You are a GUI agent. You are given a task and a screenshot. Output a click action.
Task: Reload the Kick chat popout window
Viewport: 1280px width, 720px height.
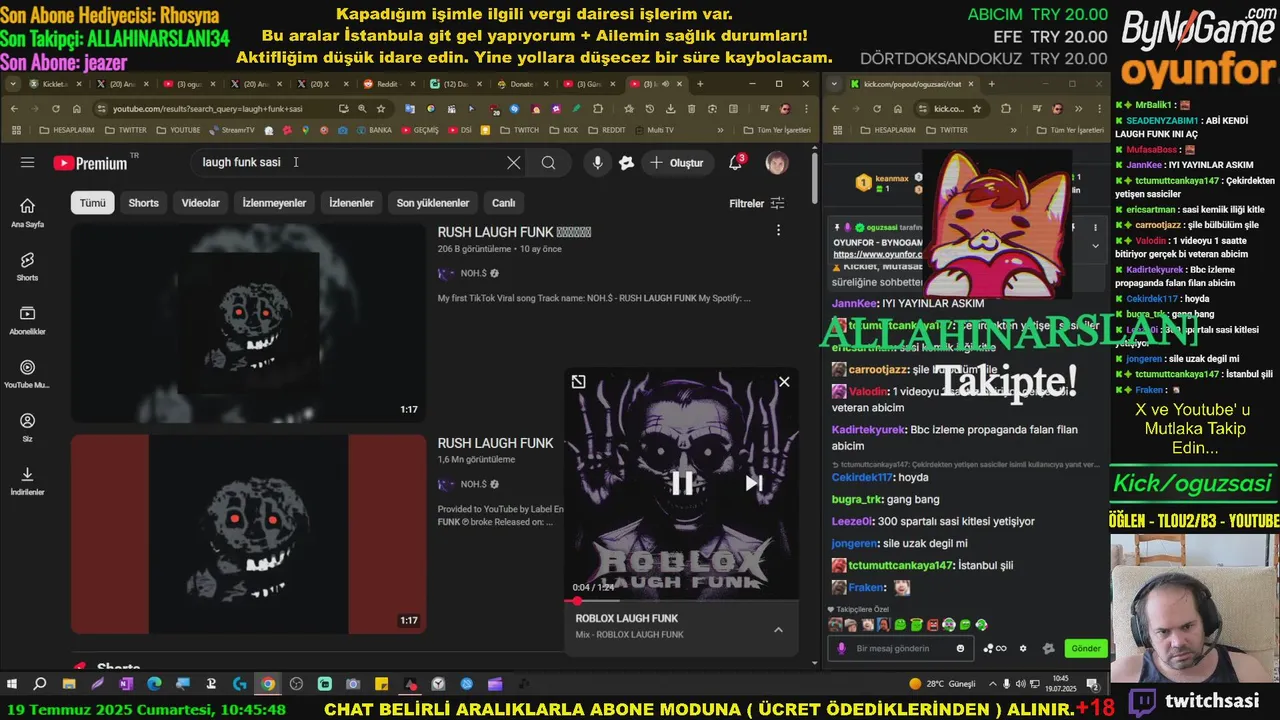pos(875,108)
